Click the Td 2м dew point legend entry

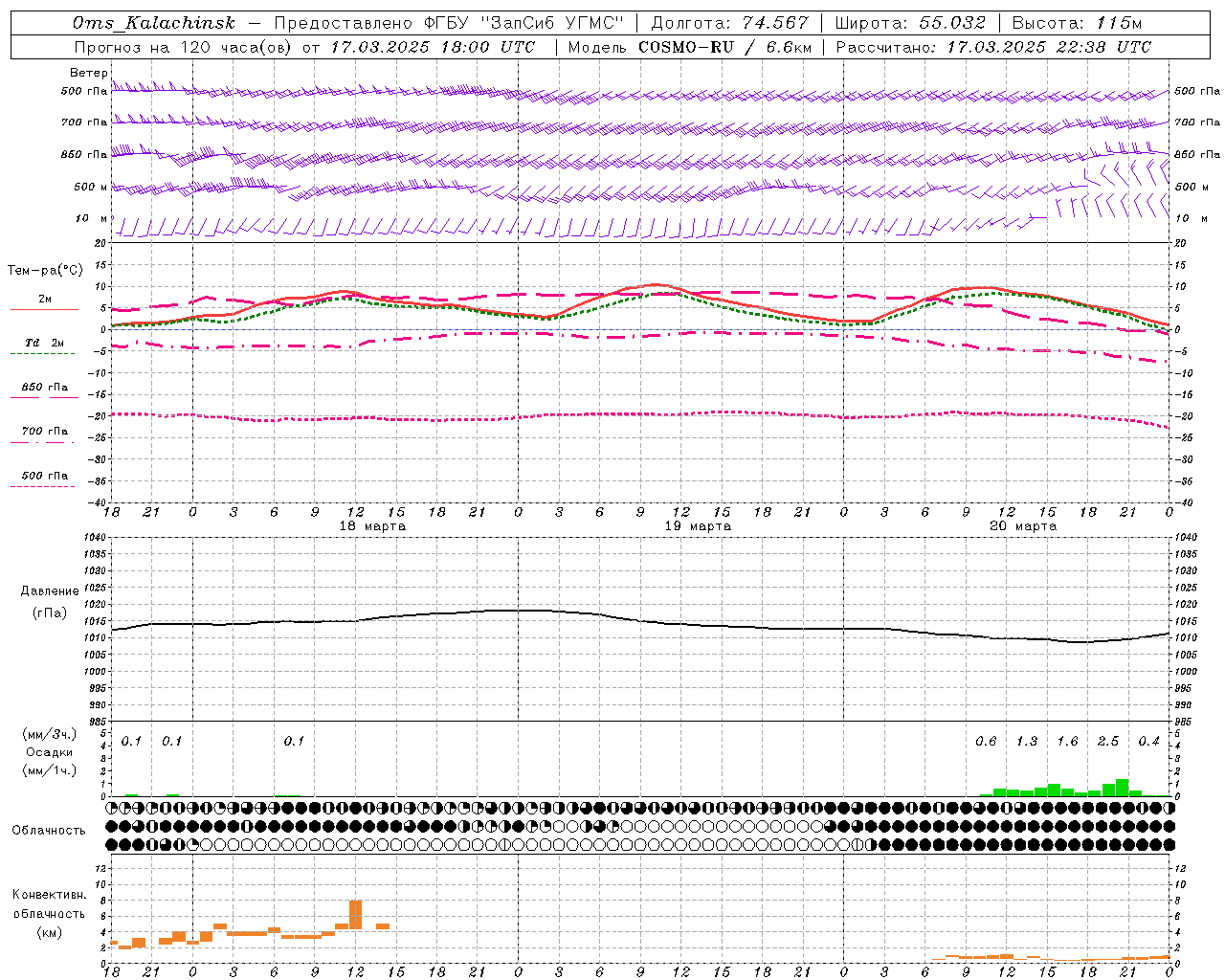[45, 343]
